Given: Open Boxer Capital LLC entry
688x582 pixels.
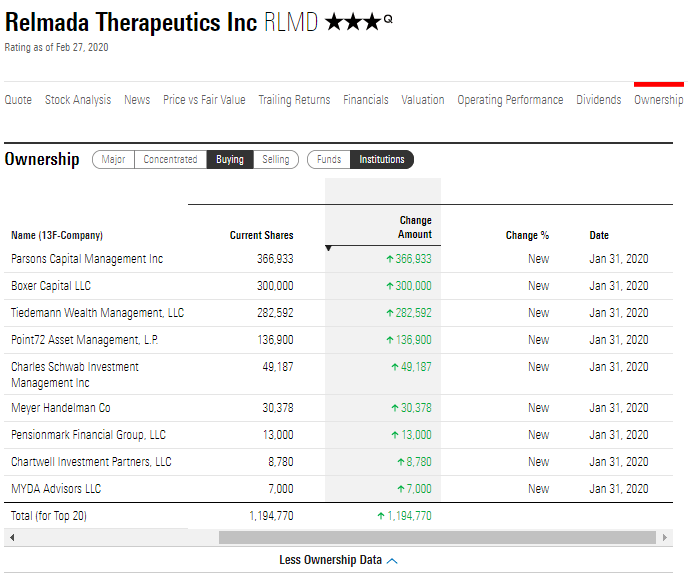Looking at the screenshot, I should coord(51,286).
